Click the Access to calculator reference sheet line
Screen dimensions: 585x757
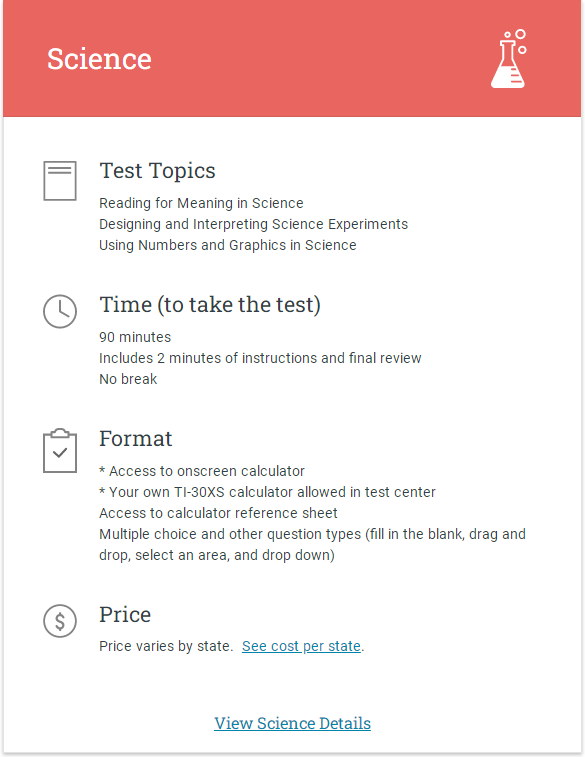pyautogui.click(x=218, y=513)
